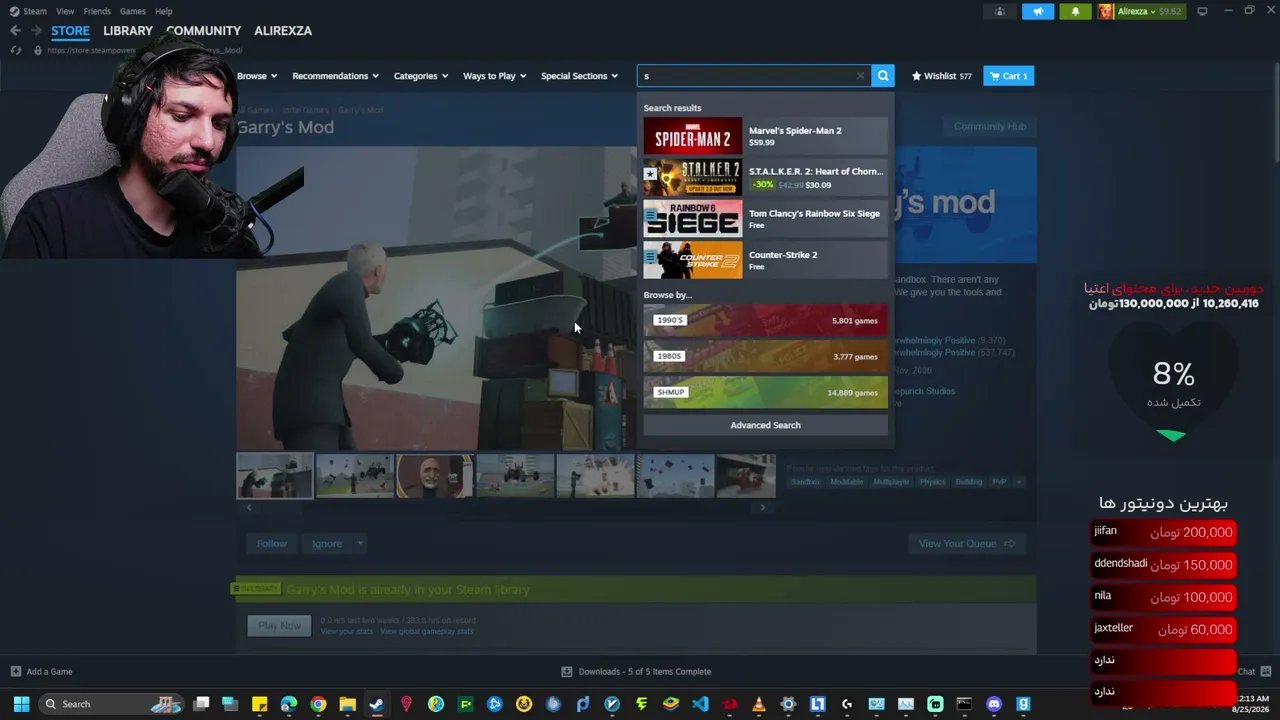The image size is (1280, 720).
Task: Open the friends activity icon in header
Action: (x=1000, y=11)
